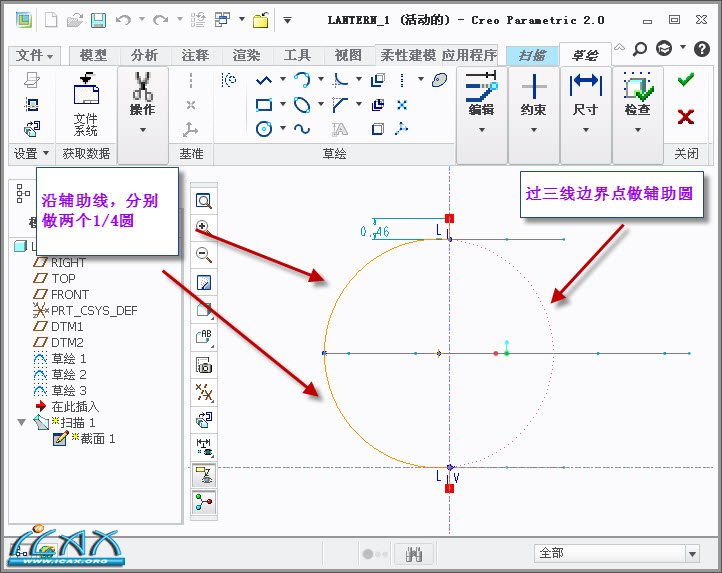
Task: Toggle vertex display at toolbar bottom
Action: [x=203, y=501]
